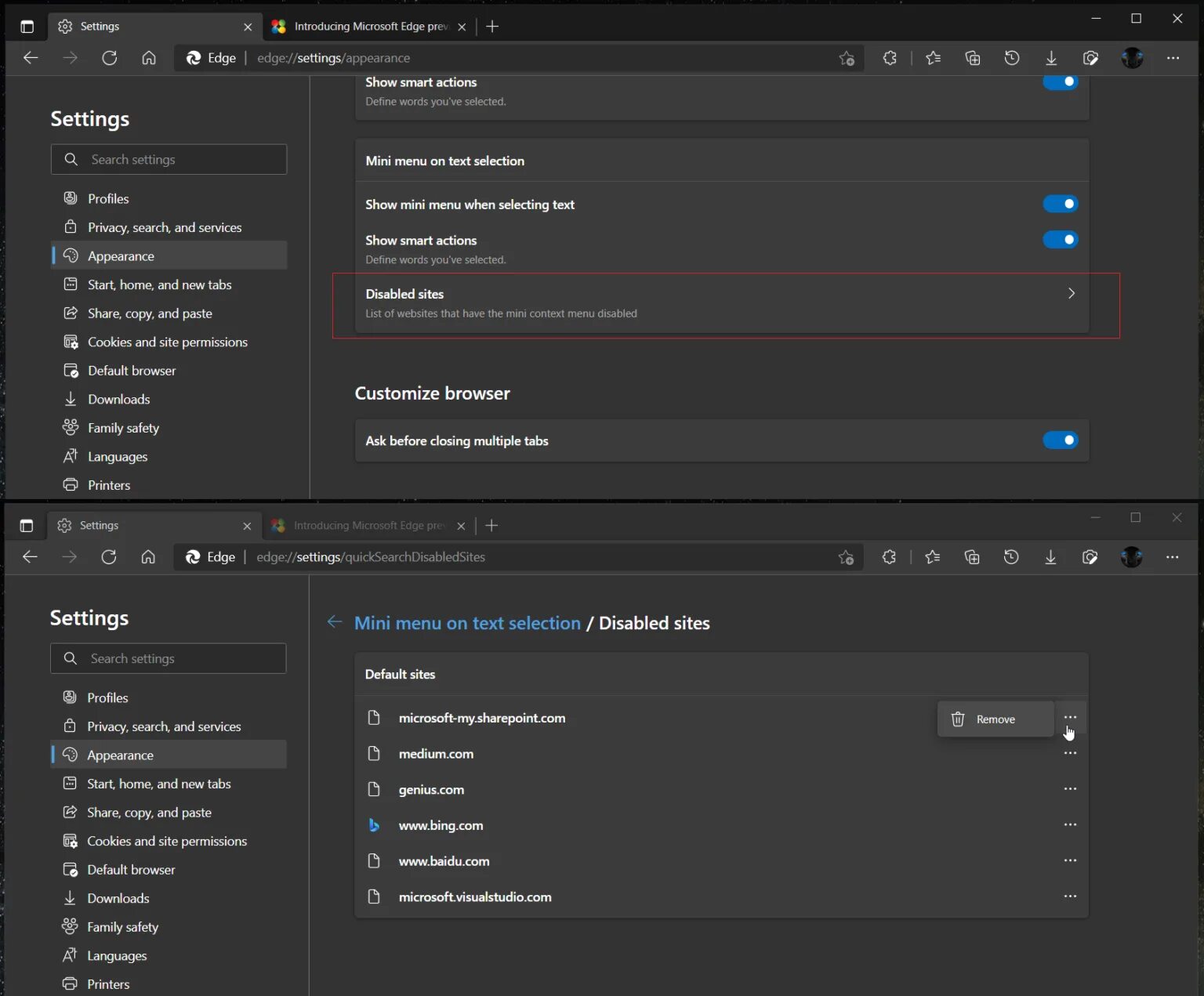
Task: Open Downloads arrow icon in bottom toolbar
Action: click(1050, 557)
